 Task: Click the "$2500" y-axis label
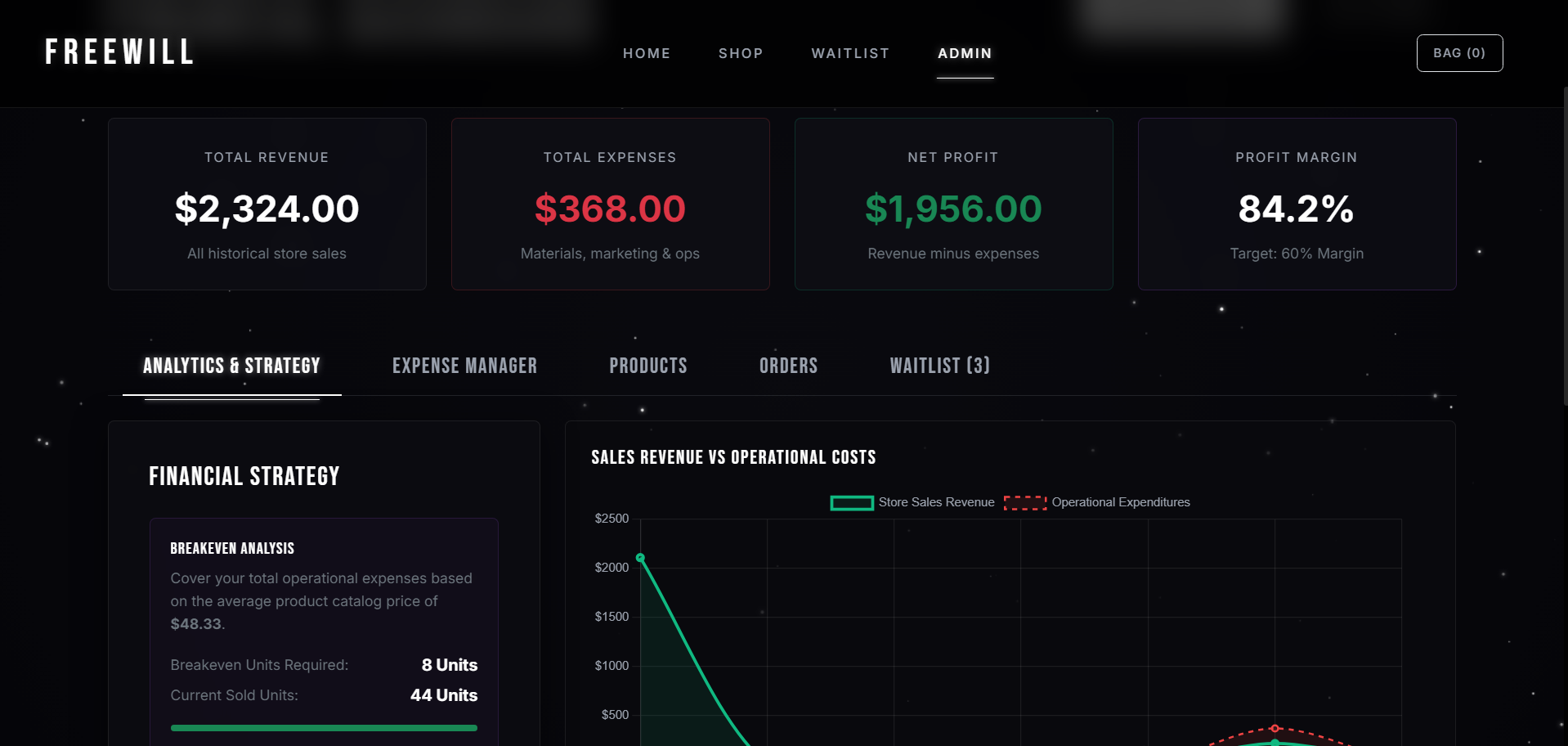click(x=612, y=519)
